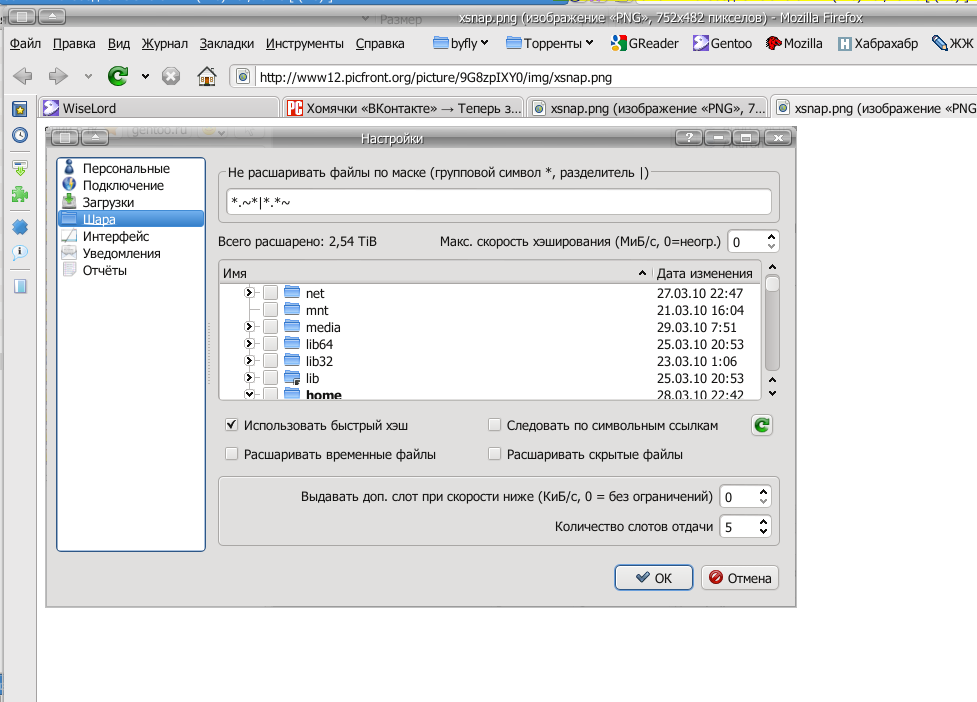This screenshot has height=702, width=977.
Task: Reload page with green refresh icon
Action: (x=118, y=76)
